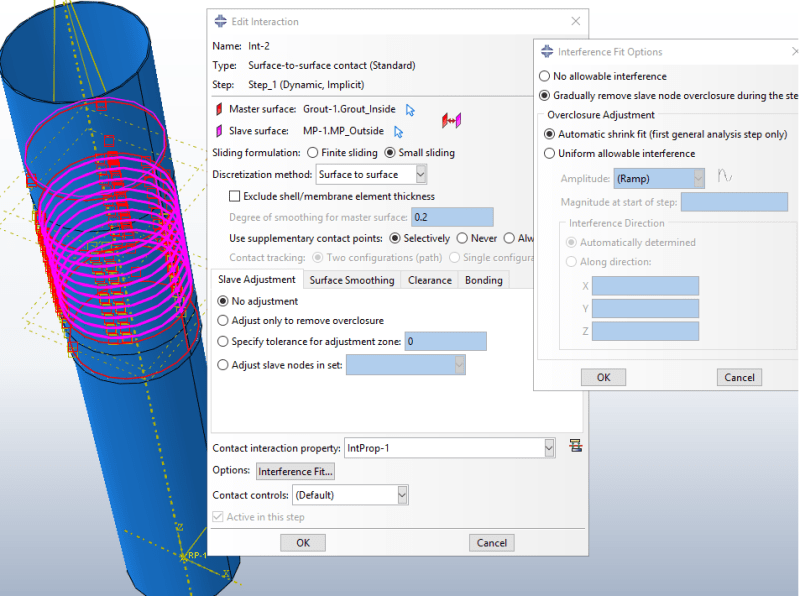800x596 pixels.
Task: Click the magenta slave surface icon
Action: click(x=219, y=131)
